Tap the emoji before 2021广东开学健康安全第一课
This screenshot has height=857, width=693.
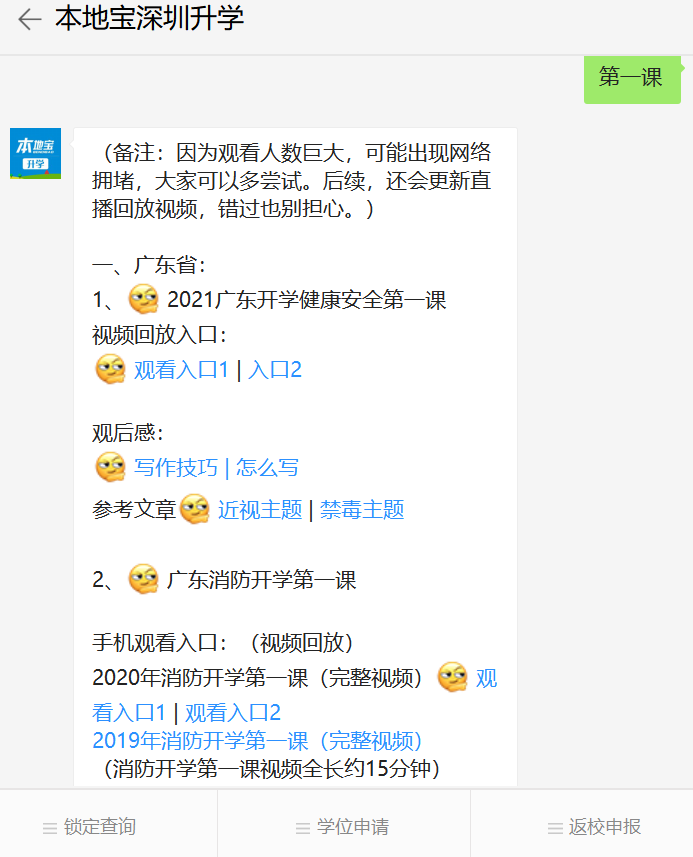[x=144, y=299]
